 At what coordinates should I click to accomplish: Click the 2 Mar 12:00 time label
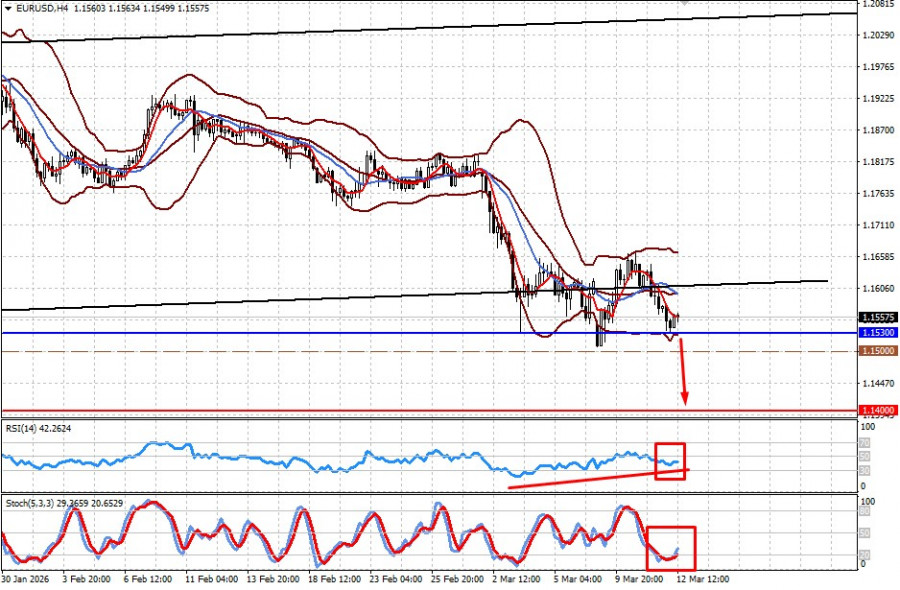click(516, 579)
